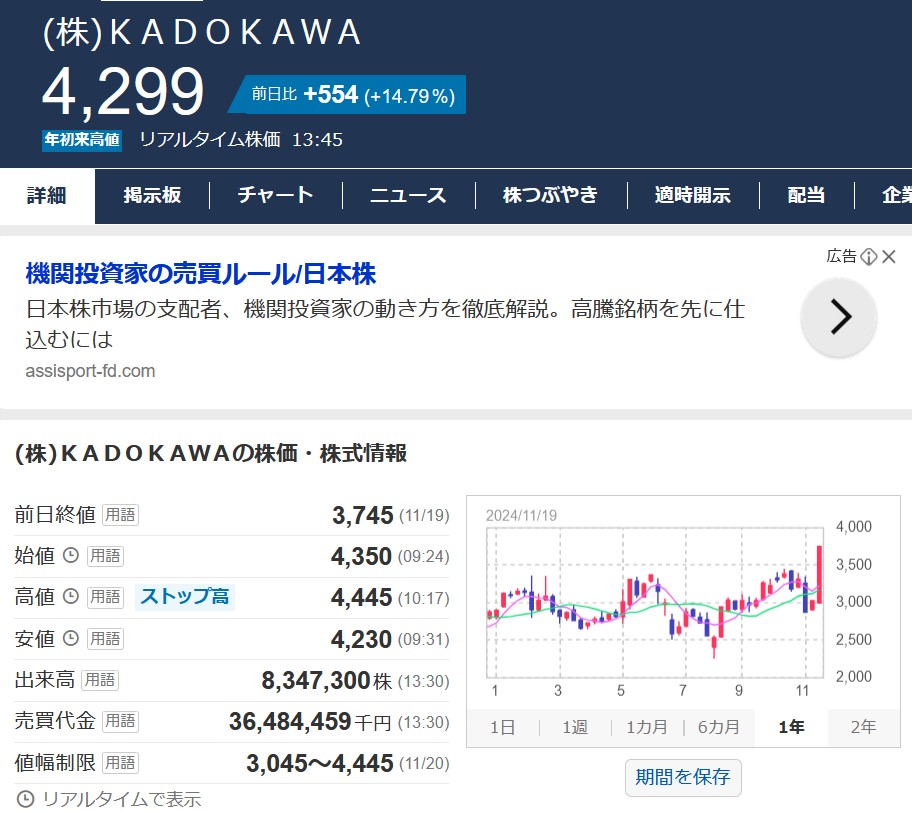
Task: Click the 用語 glossary button for 前日終値
Action: point(120,515)
